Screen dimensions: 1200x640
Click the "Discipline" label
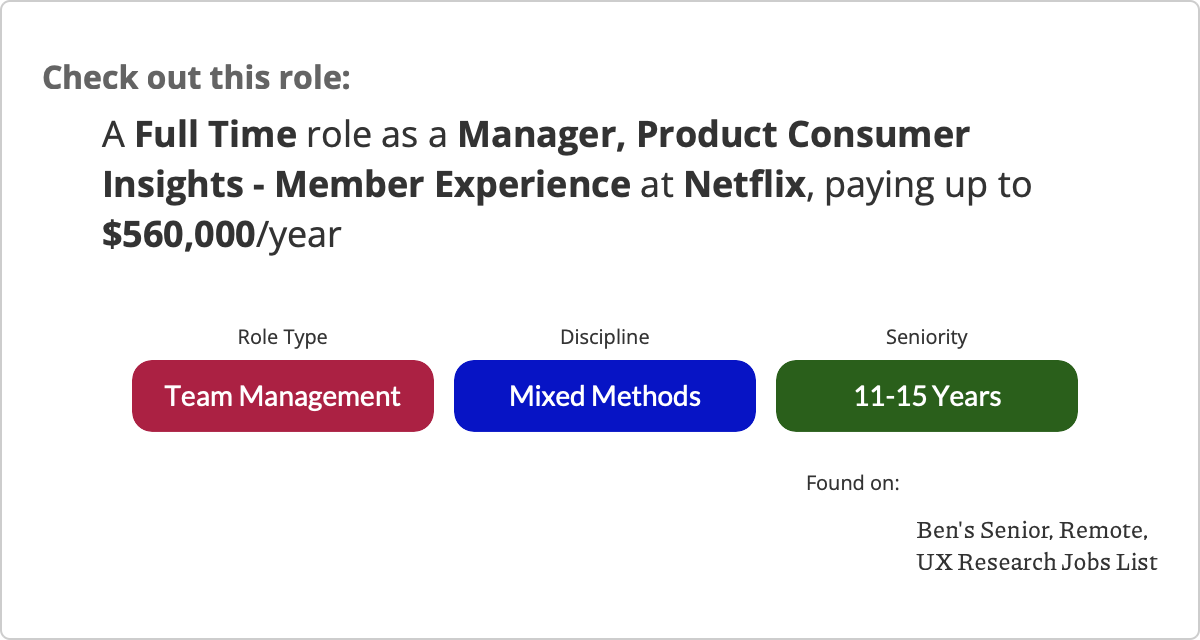[604, 337]
